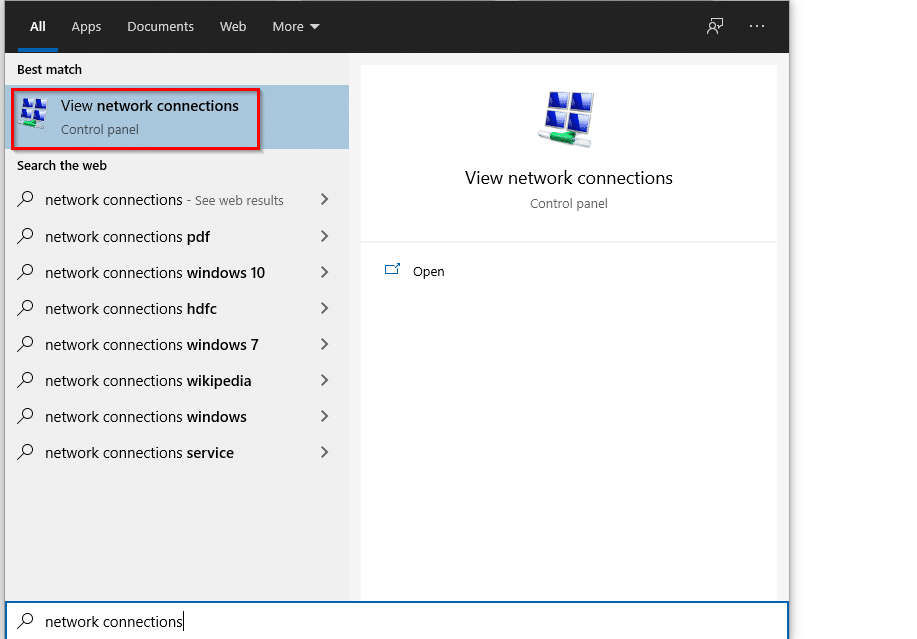Open the three-dot options menu
917x639 pixels.
click(757, 26)
